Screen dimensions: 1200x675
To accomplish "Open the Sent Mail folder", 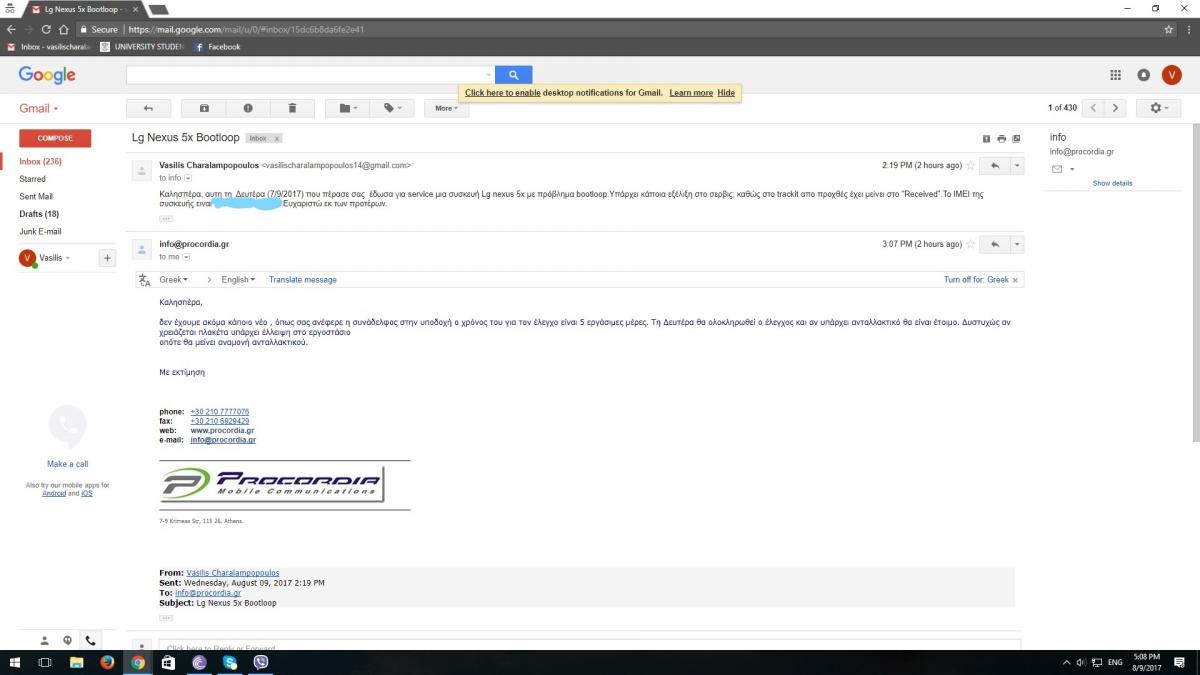I will (36, 196).
